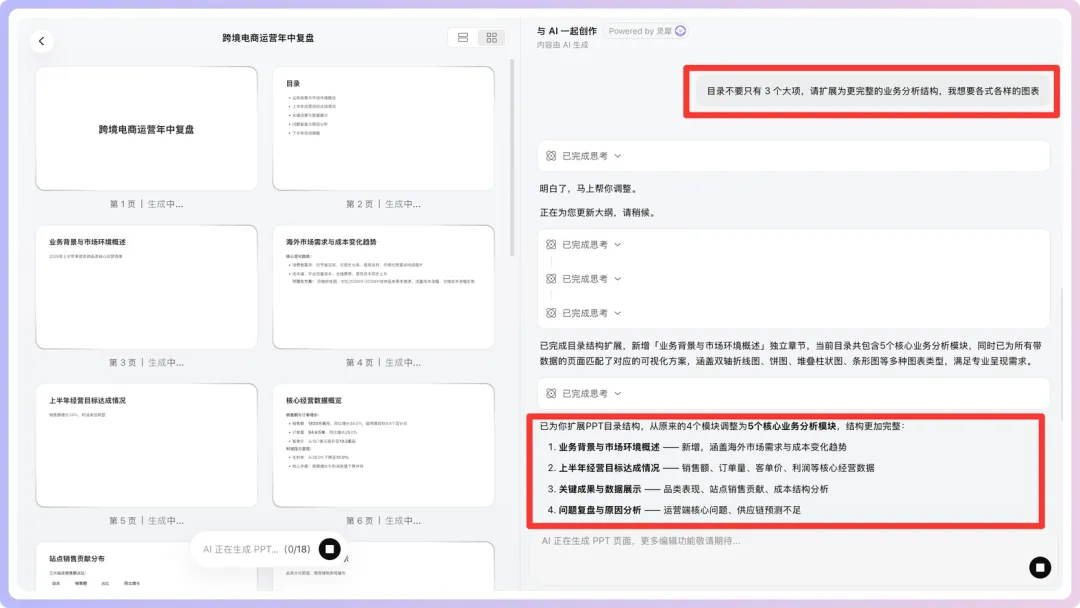
Task: Click the slide panel vertical scrollbar
Action: 512,158
